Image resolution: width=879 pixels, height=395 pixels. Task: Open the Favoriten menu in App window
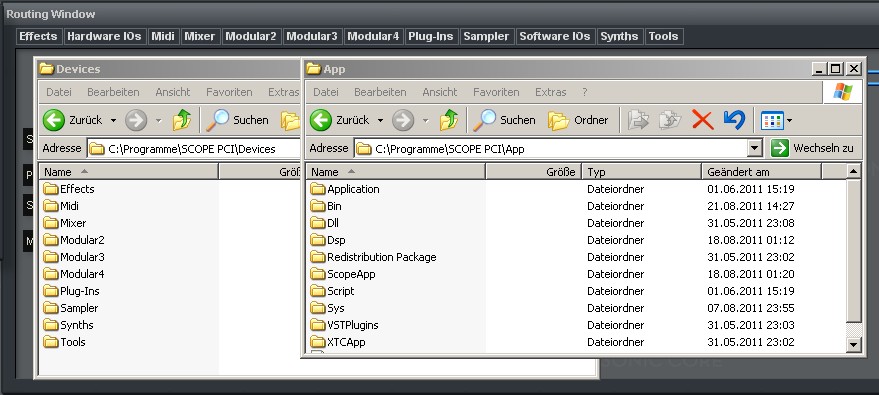(x=496, y=92)
